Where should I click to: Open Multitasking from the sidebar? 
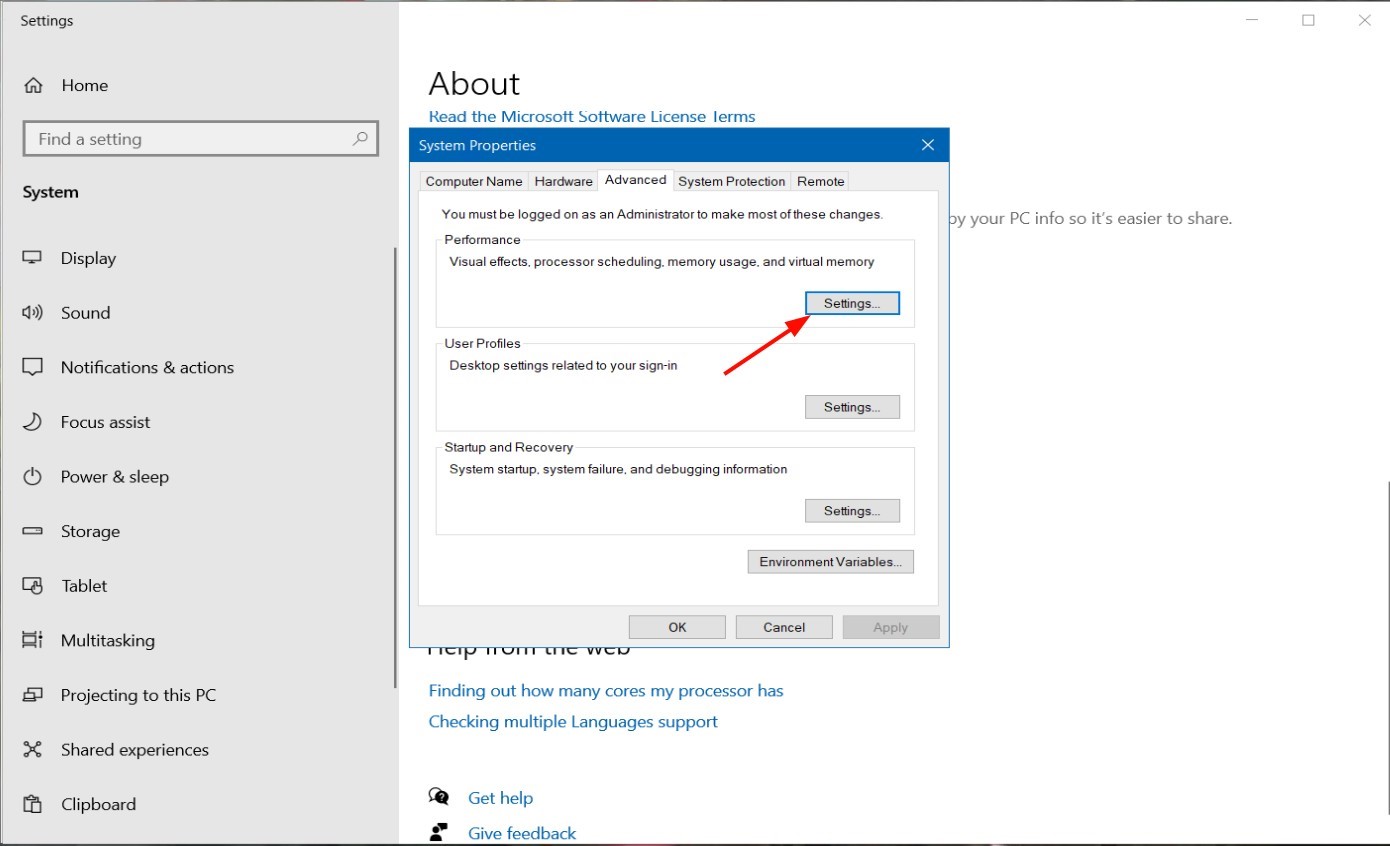pos(107,640)
